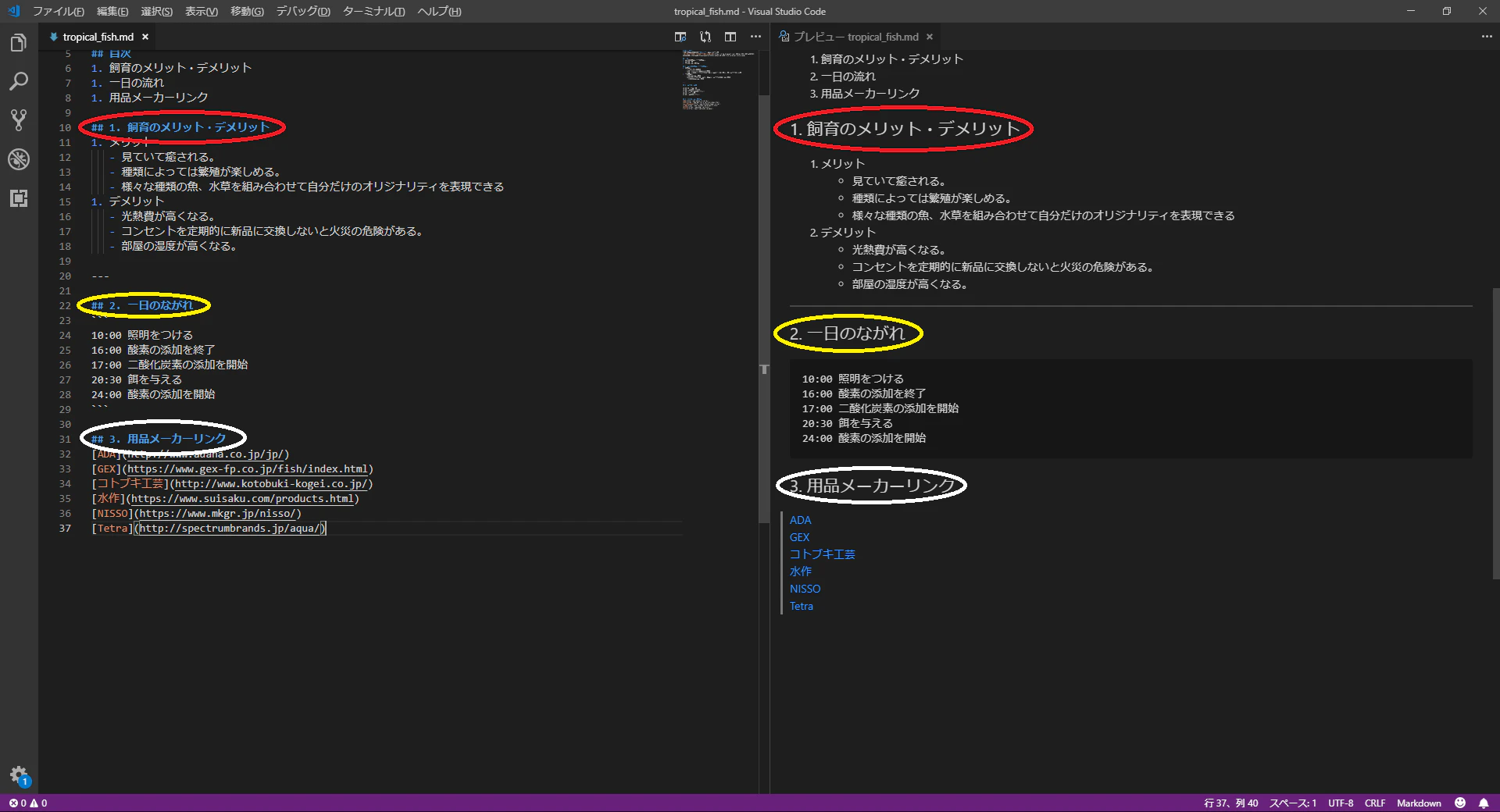Viewport: 1500px width, 812px height.
Task: Open the 選択(S) menu
Action: tap(156, 11)
